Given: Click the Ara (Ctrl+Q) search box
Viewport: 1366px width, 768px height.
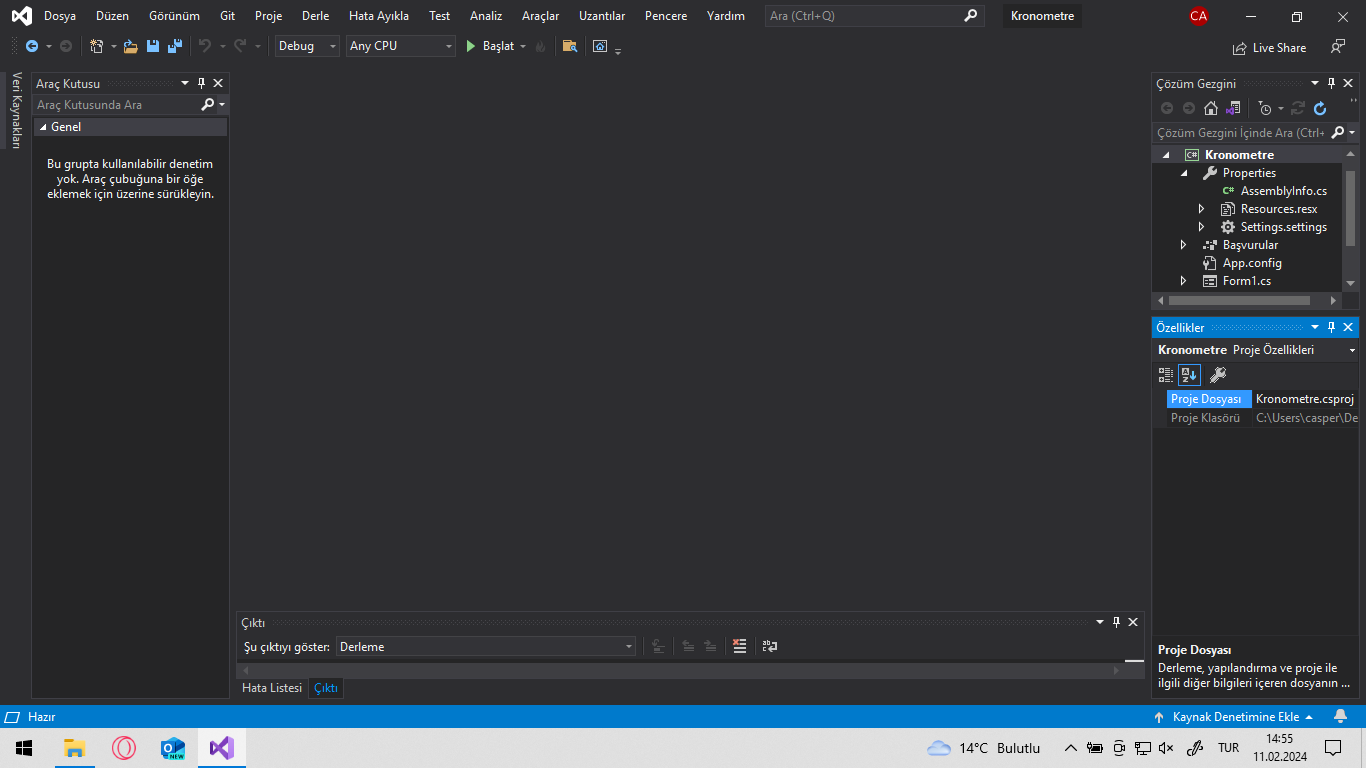Looking at the screenshot, I should click(x=874, y=16).
